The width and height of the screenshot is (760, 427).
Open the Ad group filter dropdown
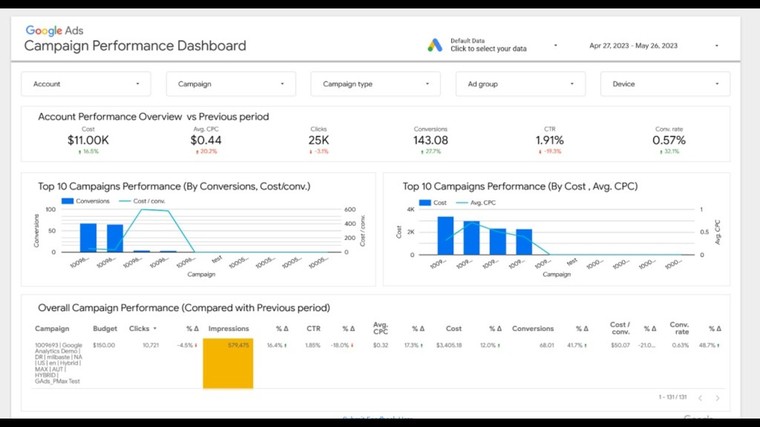520,84
